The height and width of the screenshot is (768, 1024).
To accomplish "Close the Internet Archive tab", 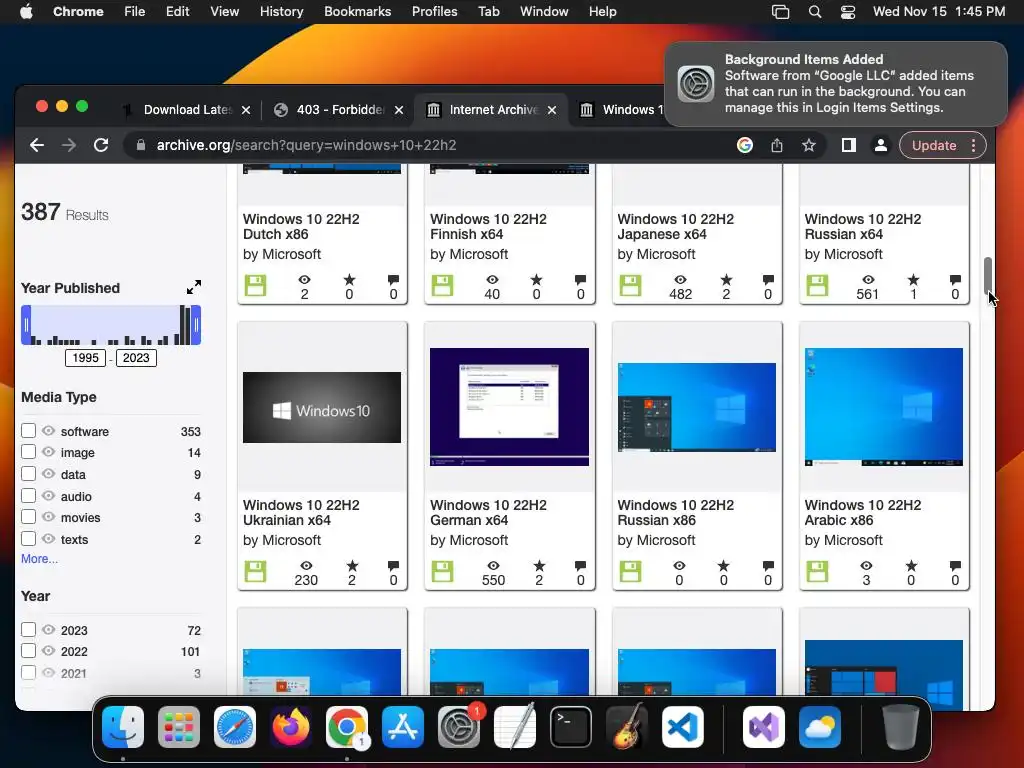I will [x=552, y=110].
